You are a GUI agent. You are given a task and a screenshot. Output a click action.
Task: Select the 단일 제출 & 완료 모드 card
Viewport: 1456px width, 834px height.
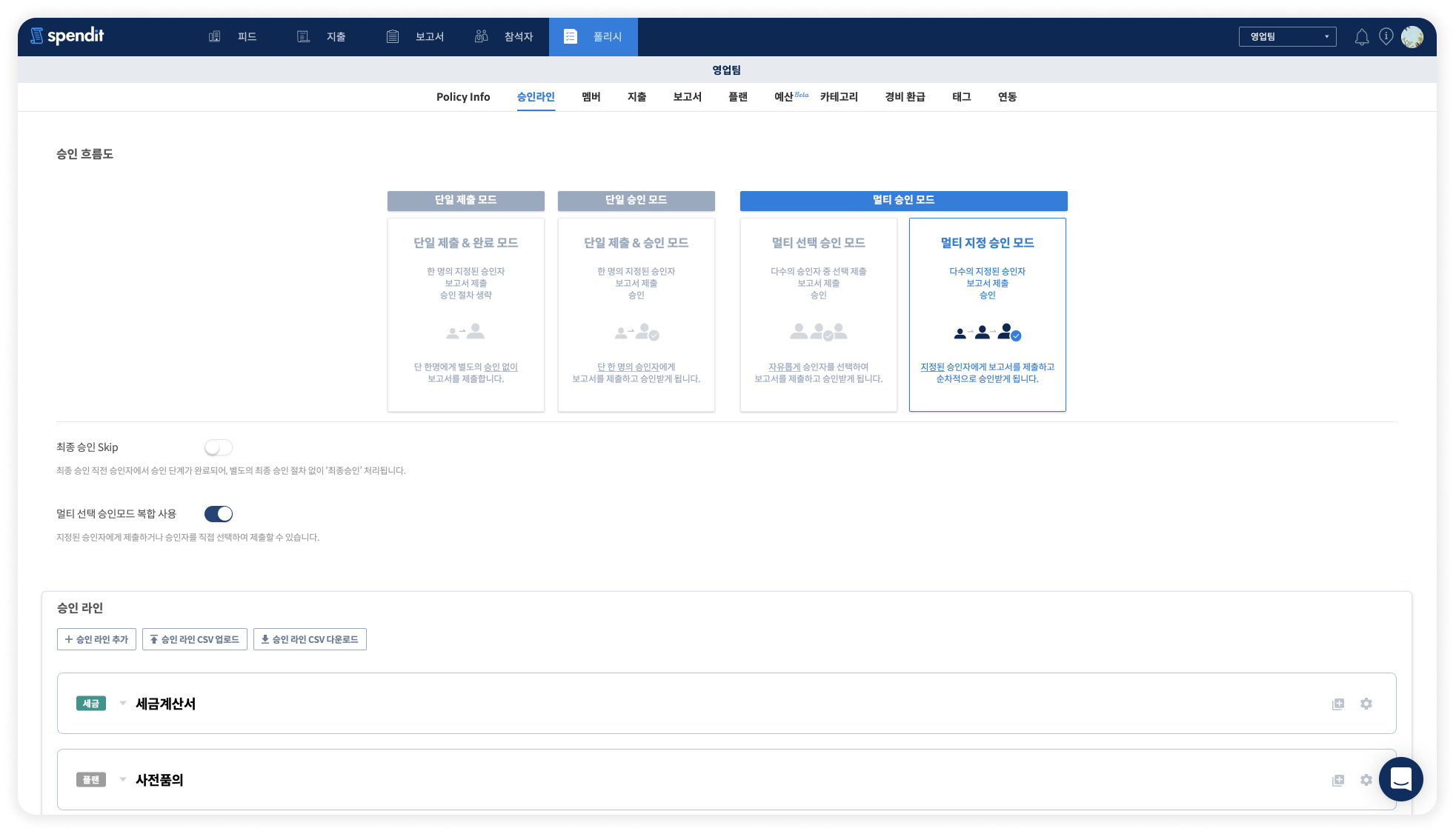point(465,315)
